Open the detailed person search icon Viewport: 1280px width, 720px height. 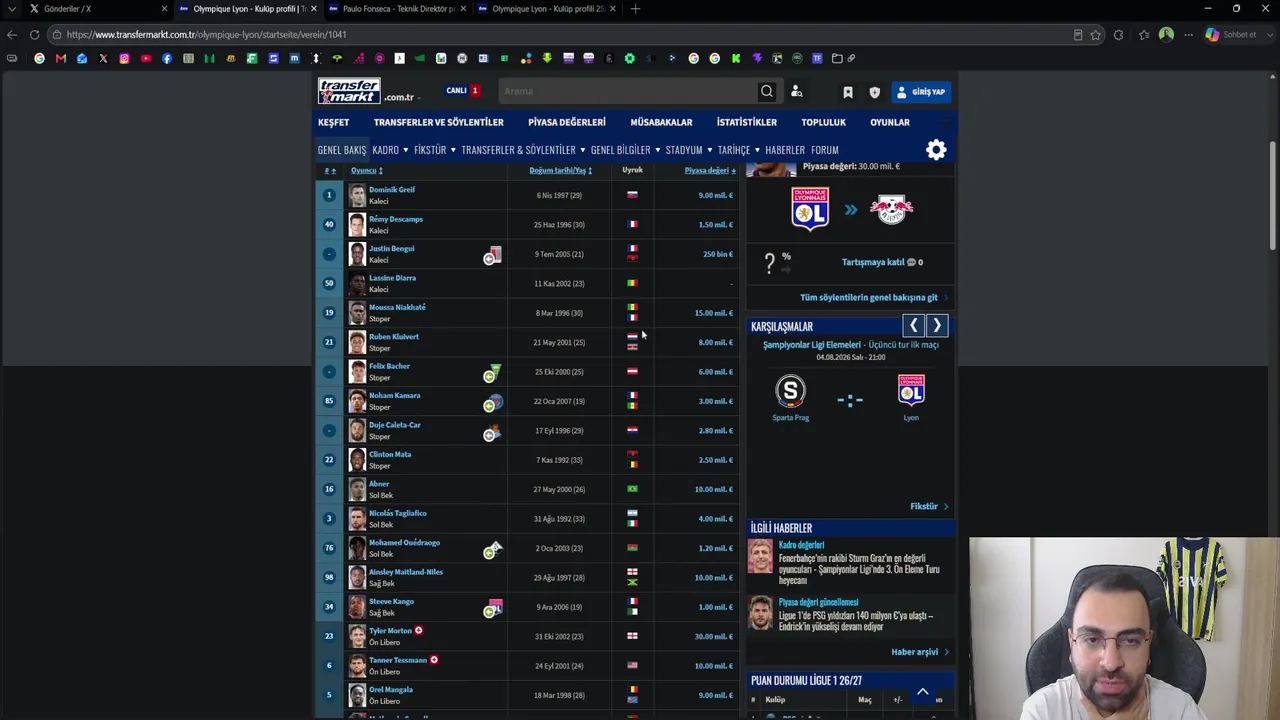pos(796,92)
